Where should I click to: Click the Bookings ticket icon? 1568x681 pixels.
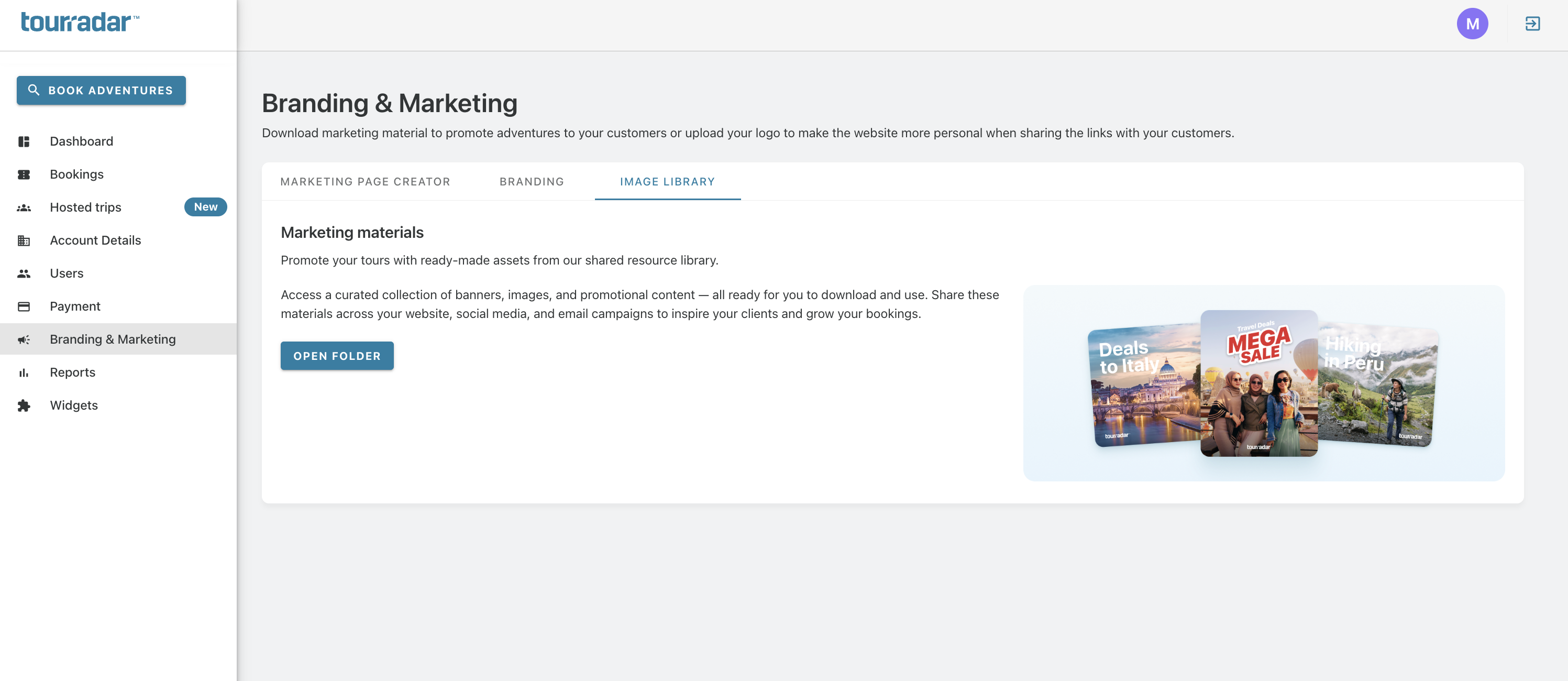[24, 174]
